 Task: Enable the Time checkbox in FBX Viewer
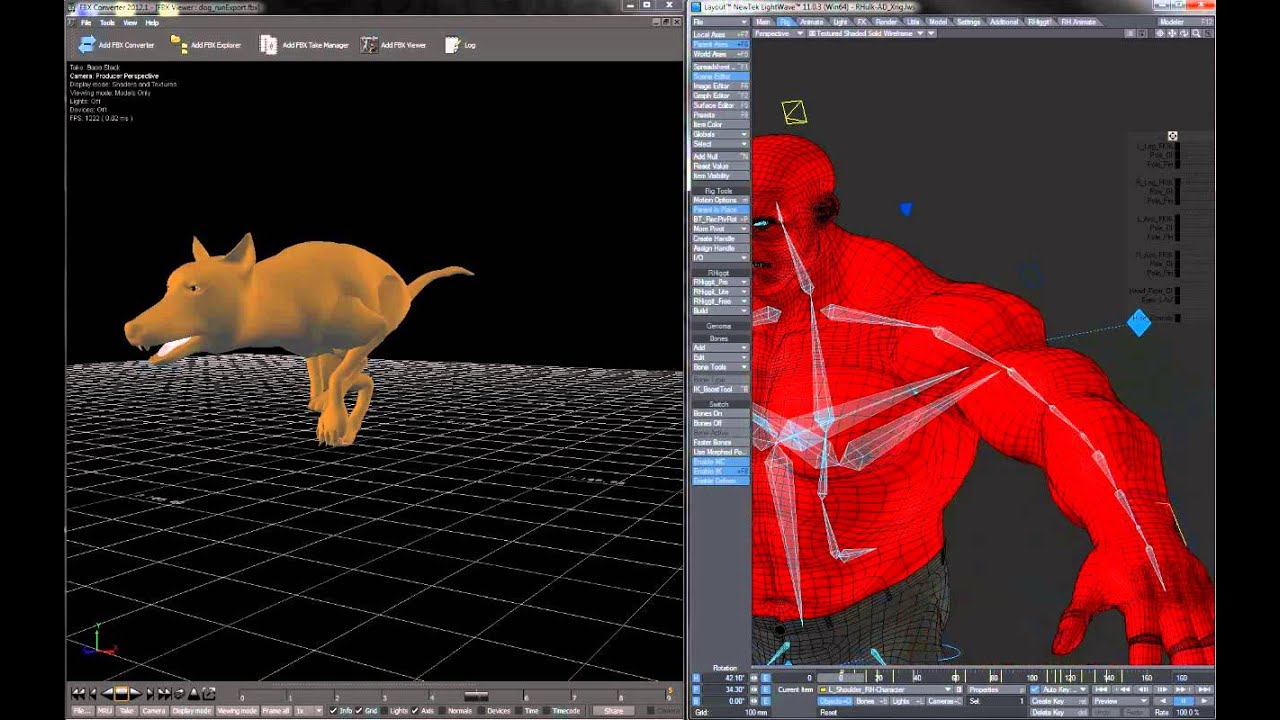tap(519, 711)
